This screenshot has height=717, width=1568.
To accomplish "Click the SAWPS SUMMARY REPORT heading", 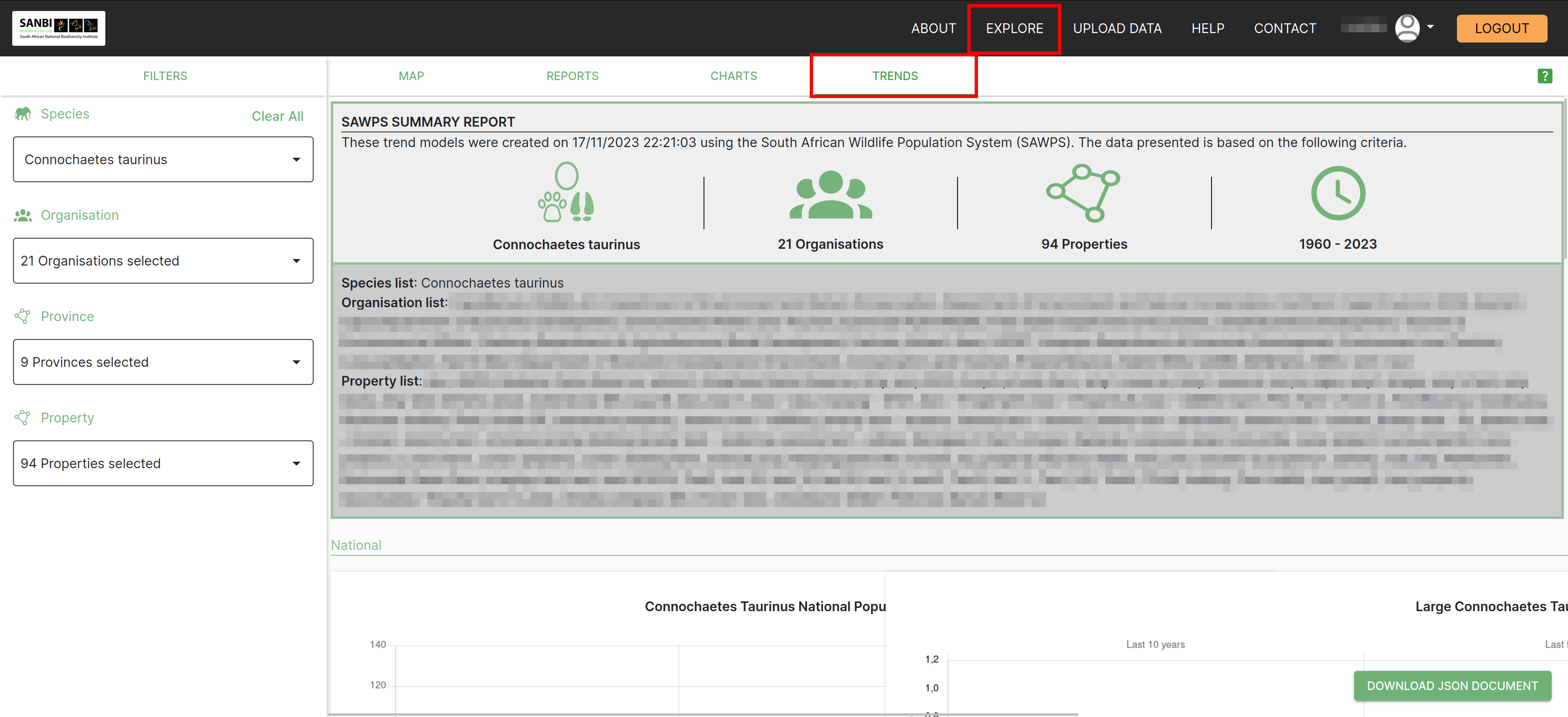I will (428, 122).
